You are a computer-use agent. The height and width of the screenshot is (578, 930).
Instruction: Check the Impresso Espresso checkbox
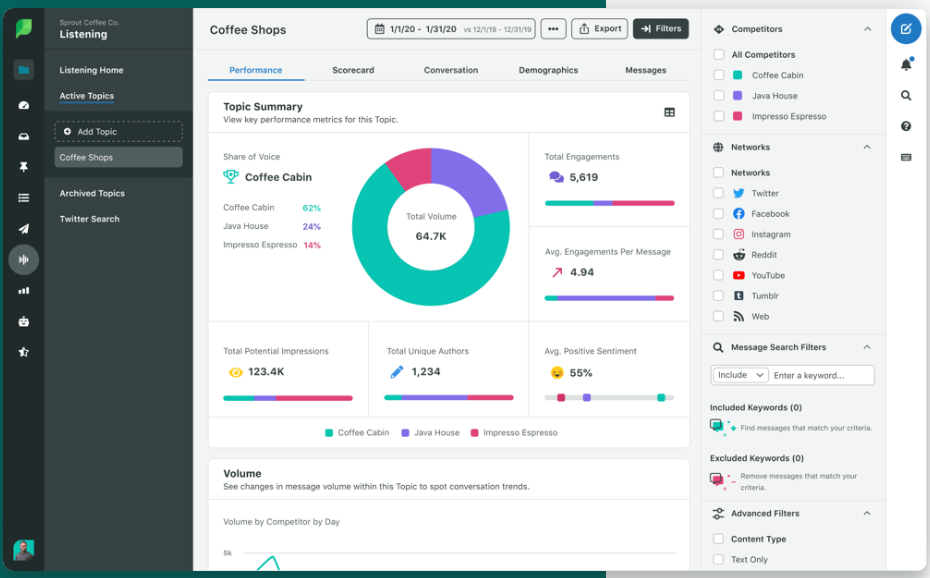(x=719, y=116)
